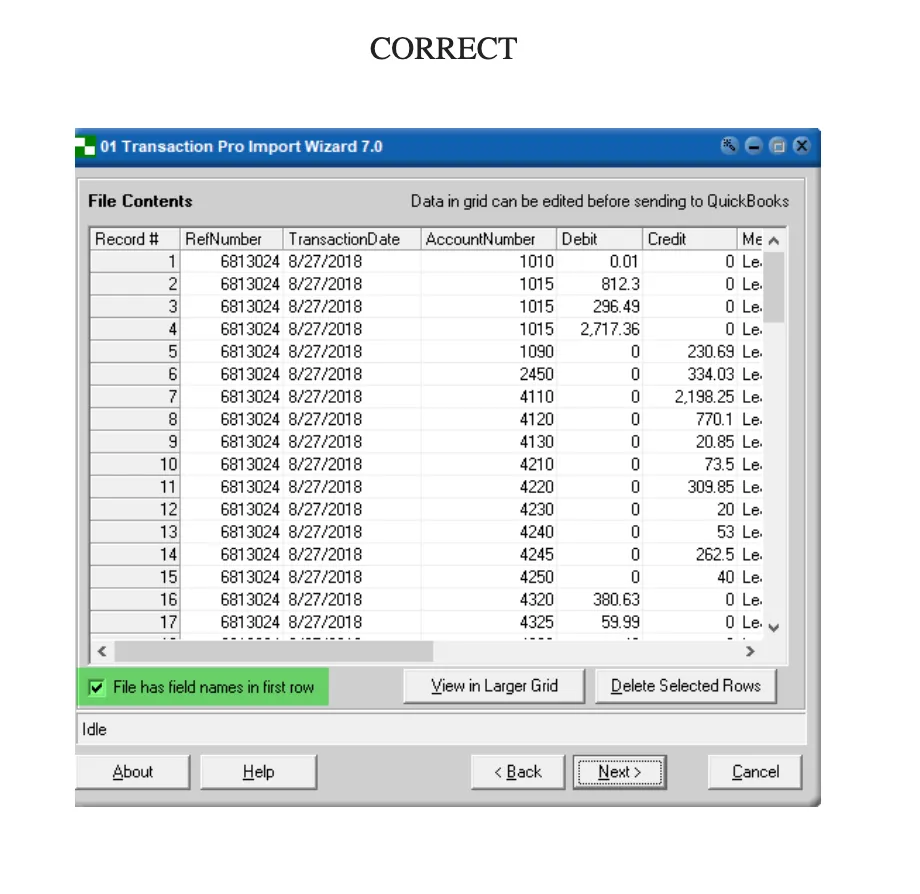The image size is (920, 894).
Task: Click the grid's scroll right arrow
Action: (x=750, y=651)
